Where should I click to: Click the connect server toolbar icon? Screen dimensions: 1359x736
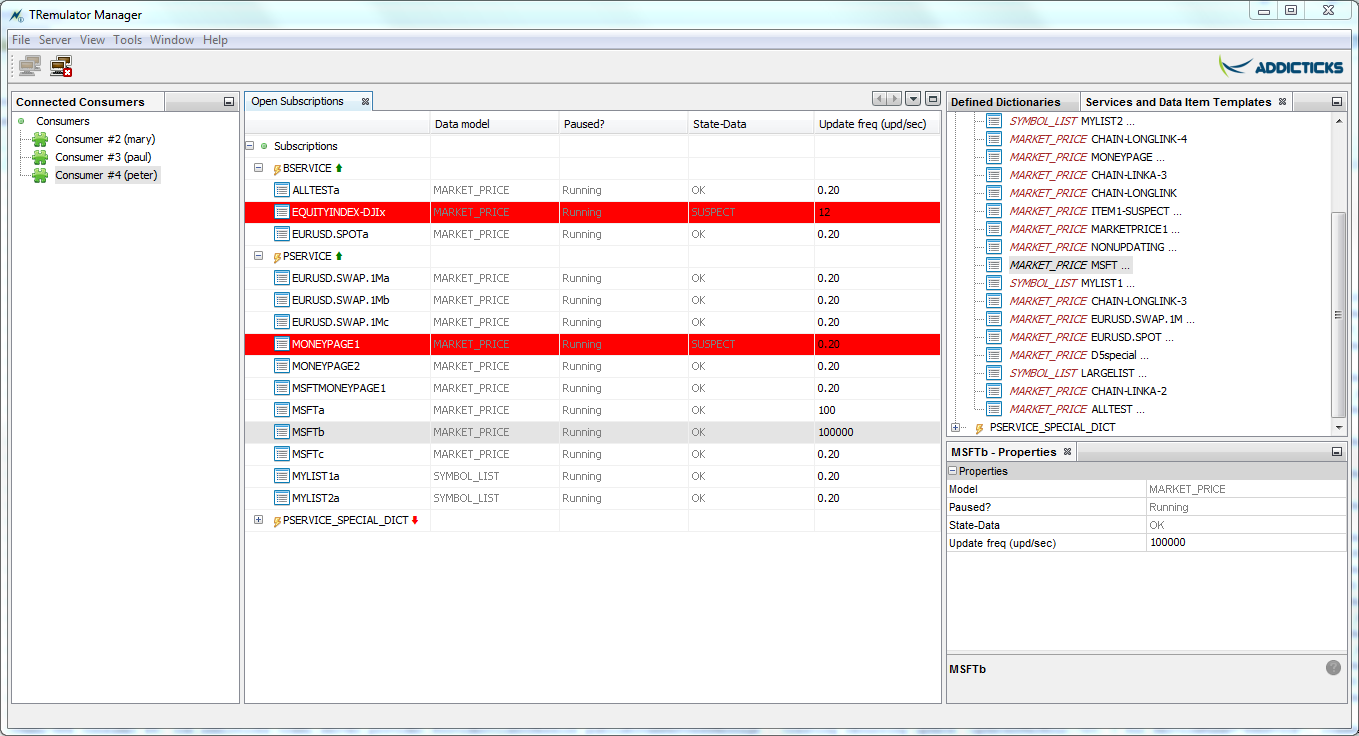(30, 67)
